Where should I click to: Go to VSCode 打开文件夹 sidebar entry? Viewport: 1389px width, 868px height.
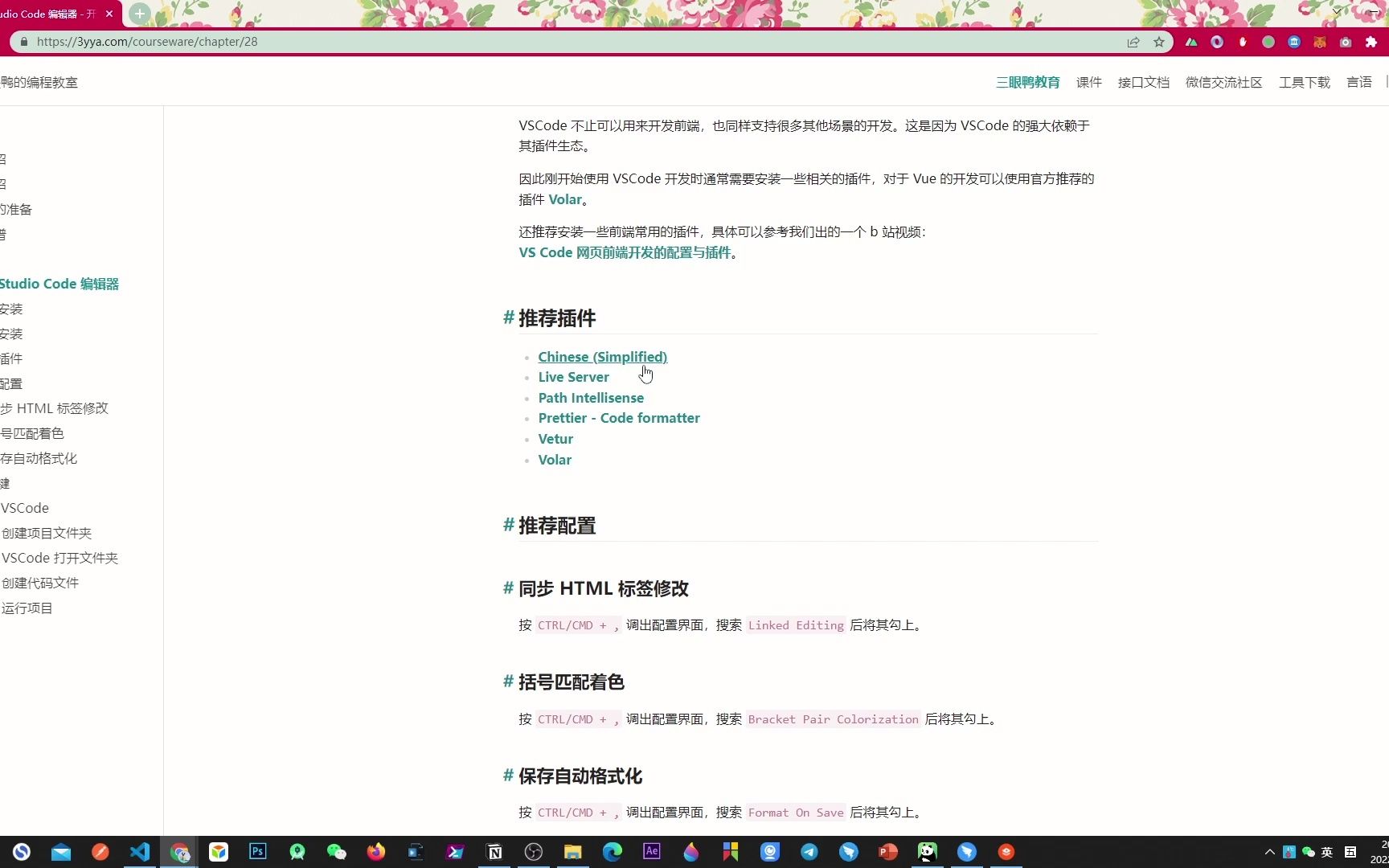[59, 558]
